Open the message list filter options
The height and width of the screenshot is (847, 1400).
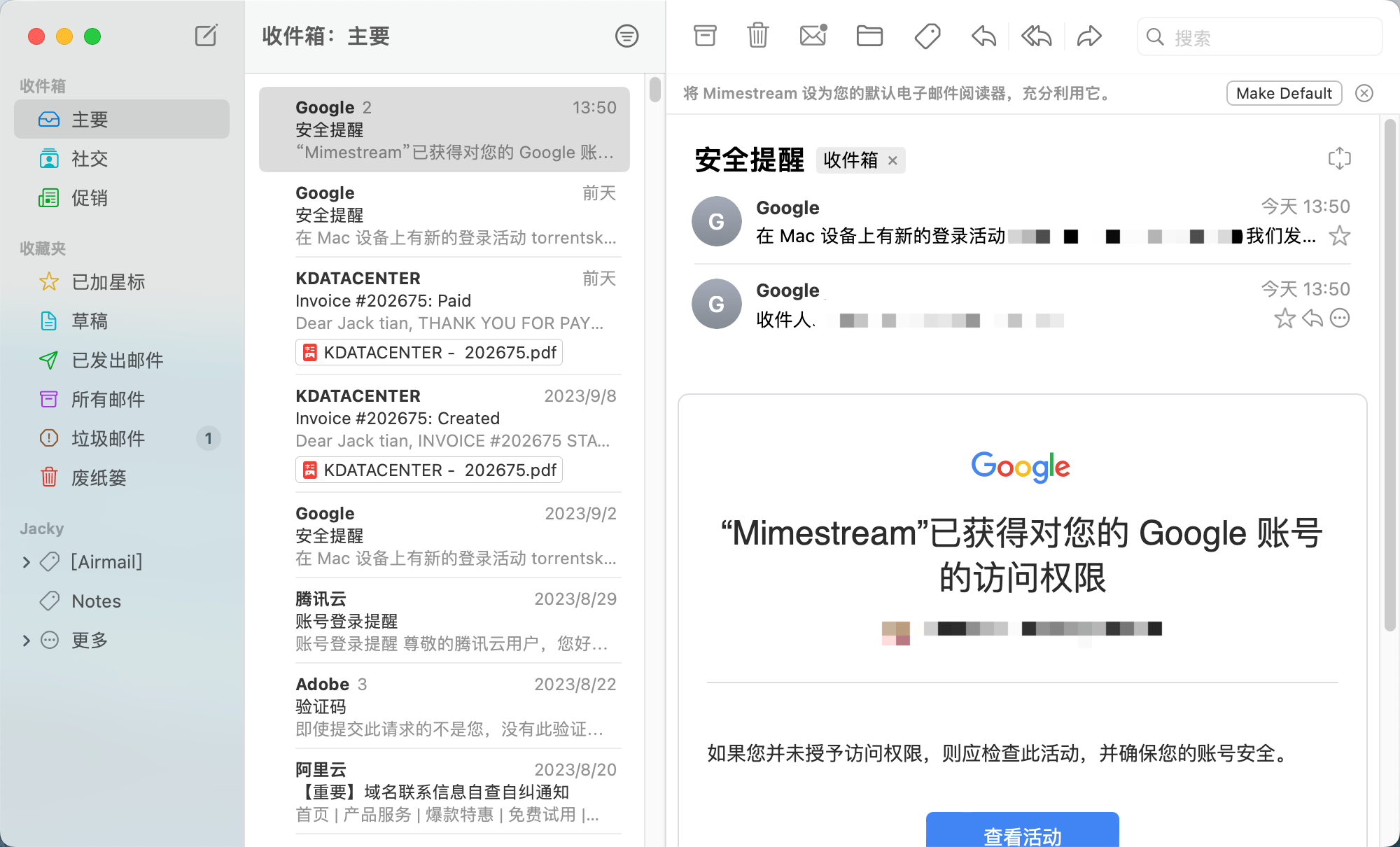tap(626, 36)
